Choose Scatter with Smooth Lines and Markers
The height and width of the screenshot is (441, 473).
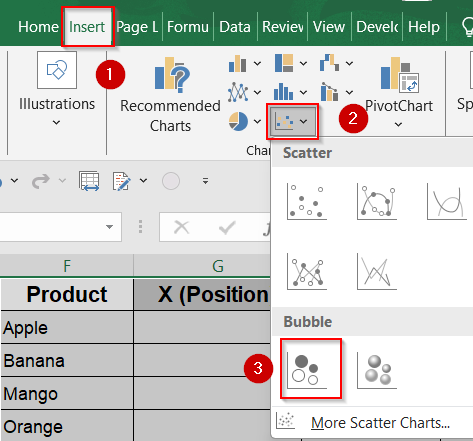coord(377,202)
